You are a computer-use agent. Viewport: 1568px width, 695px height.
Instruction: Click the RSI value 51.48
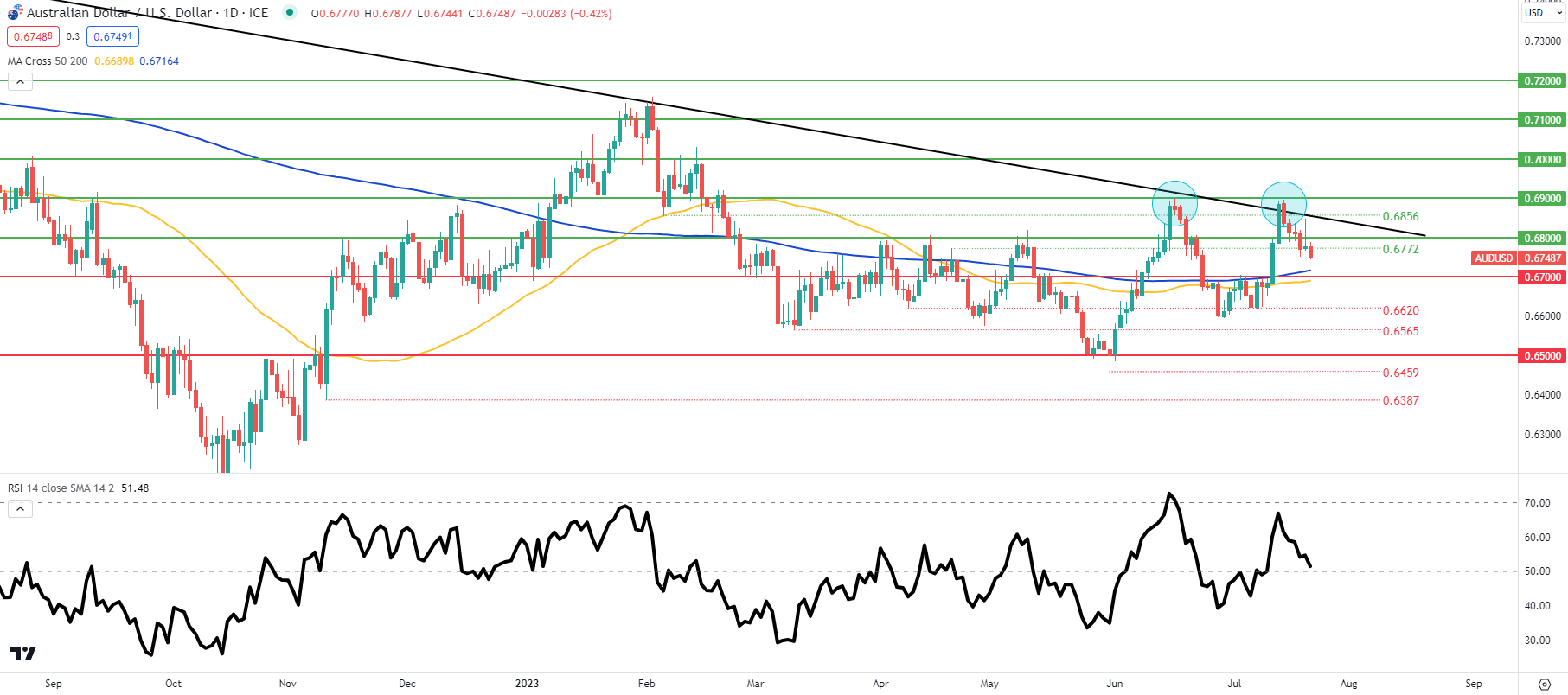135,488
